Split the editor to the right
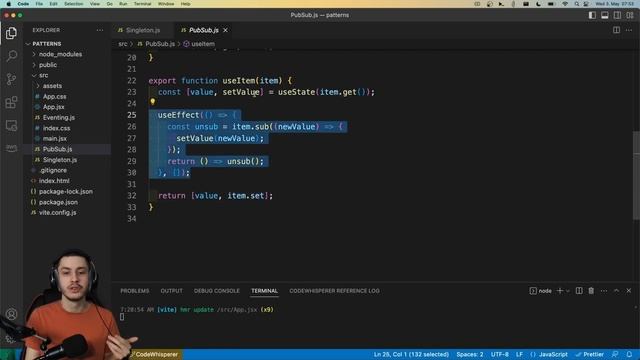Image resolution: width=640 pixels, height=360 pixels. (x=616, y=30)
